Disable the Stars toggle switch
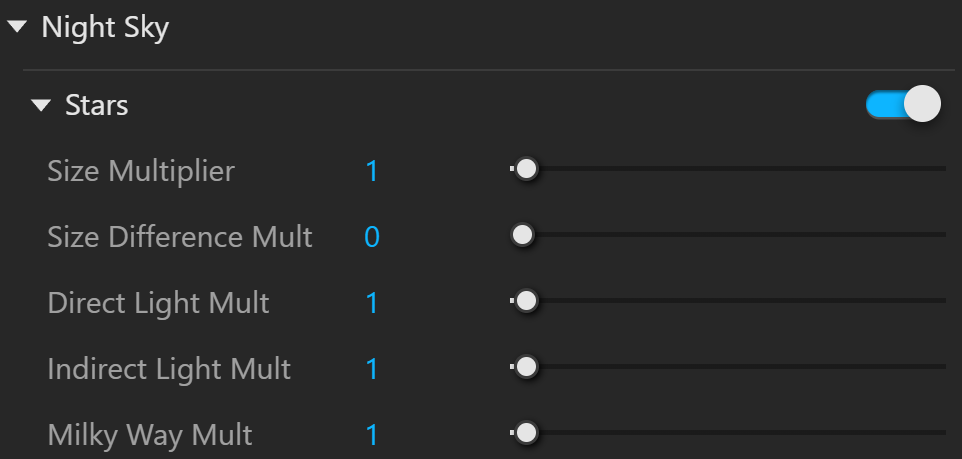 [903, 104]
